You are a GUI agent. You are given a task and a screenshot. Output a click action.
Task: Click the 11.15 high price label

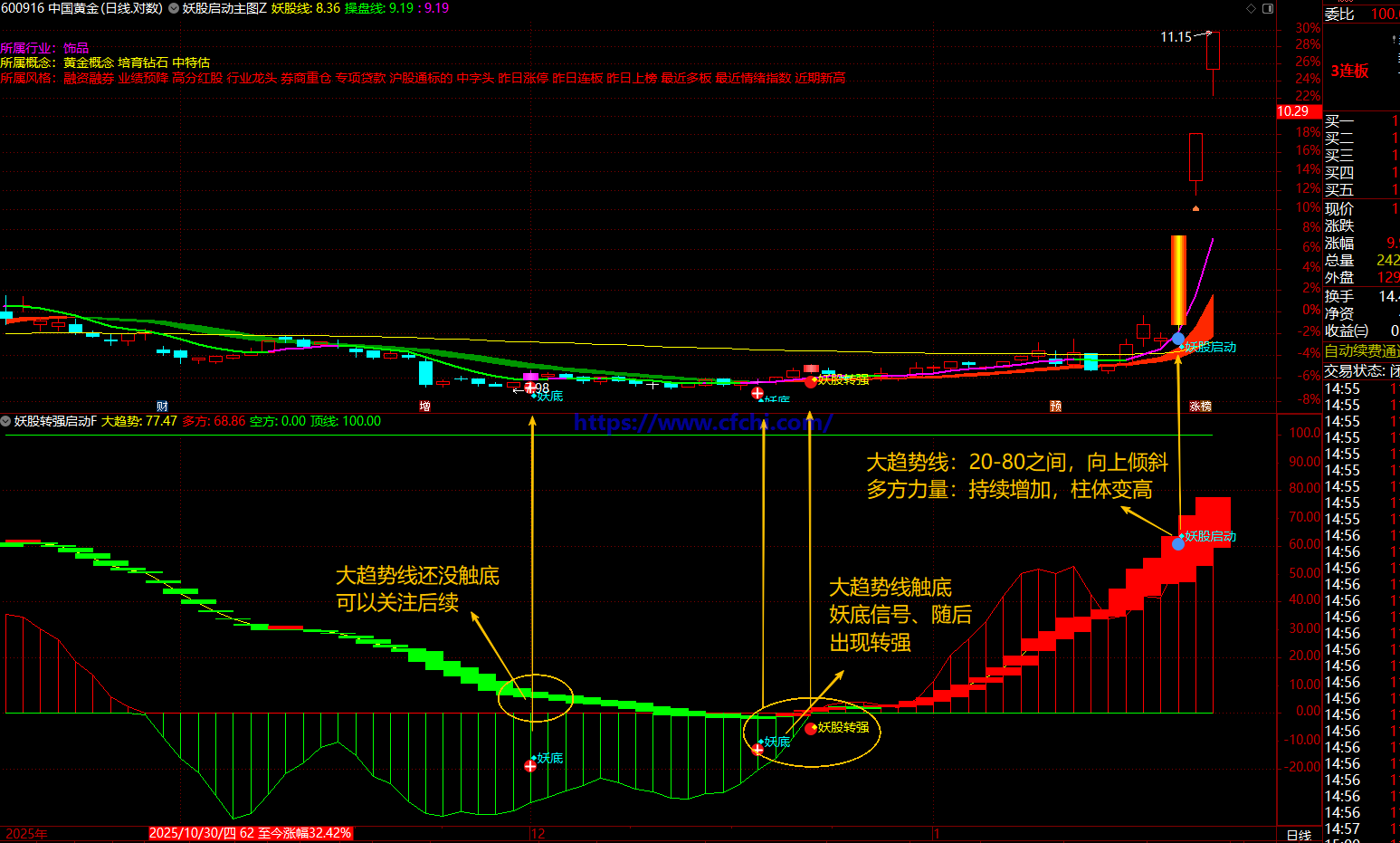pyautogui.click(x=1176, y=37)
